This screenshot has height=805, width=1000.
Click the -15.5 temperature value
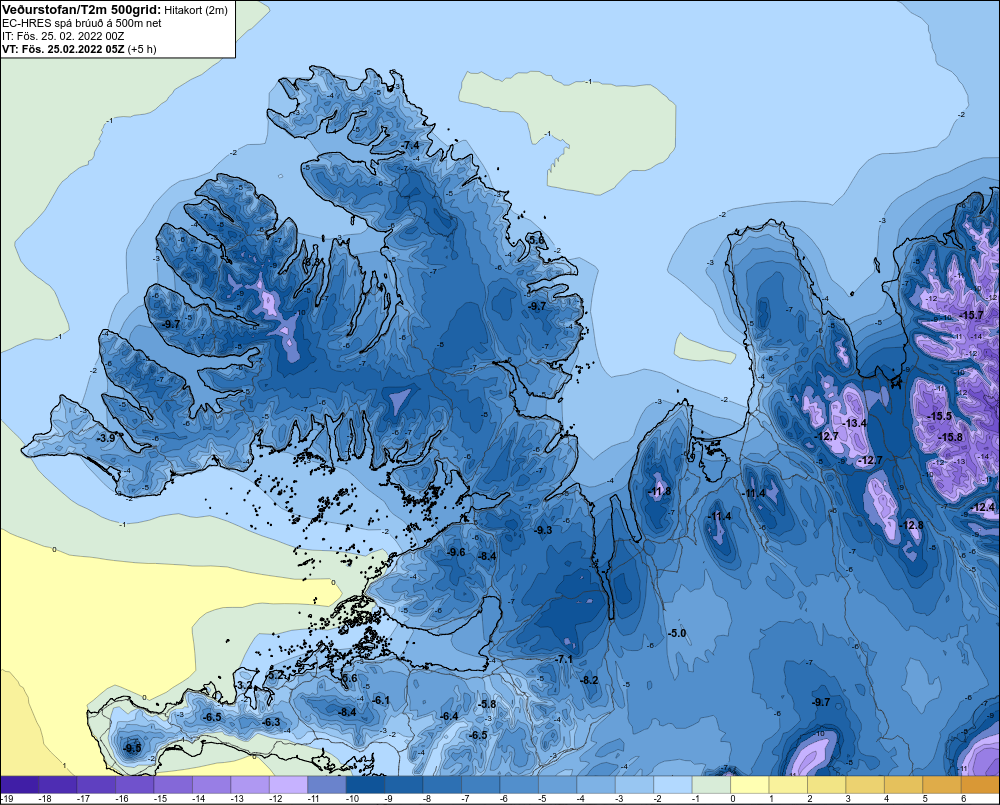coord(939,416)
